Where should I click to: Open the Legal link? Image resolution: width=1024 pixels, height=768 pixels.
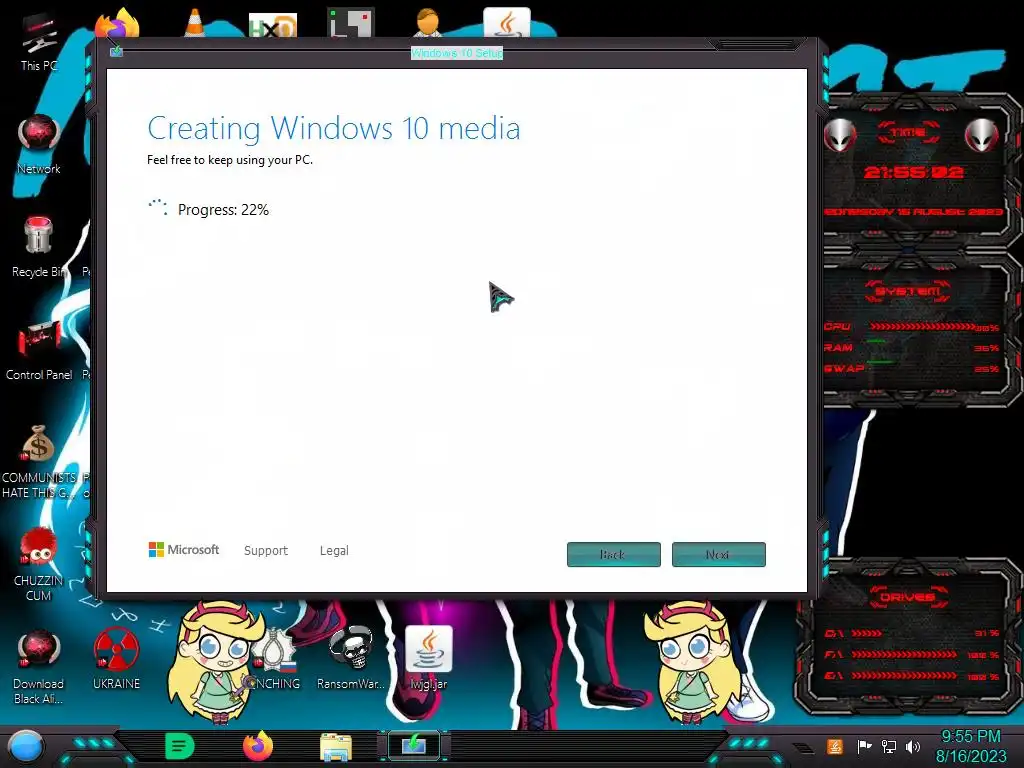click(334, 551)
